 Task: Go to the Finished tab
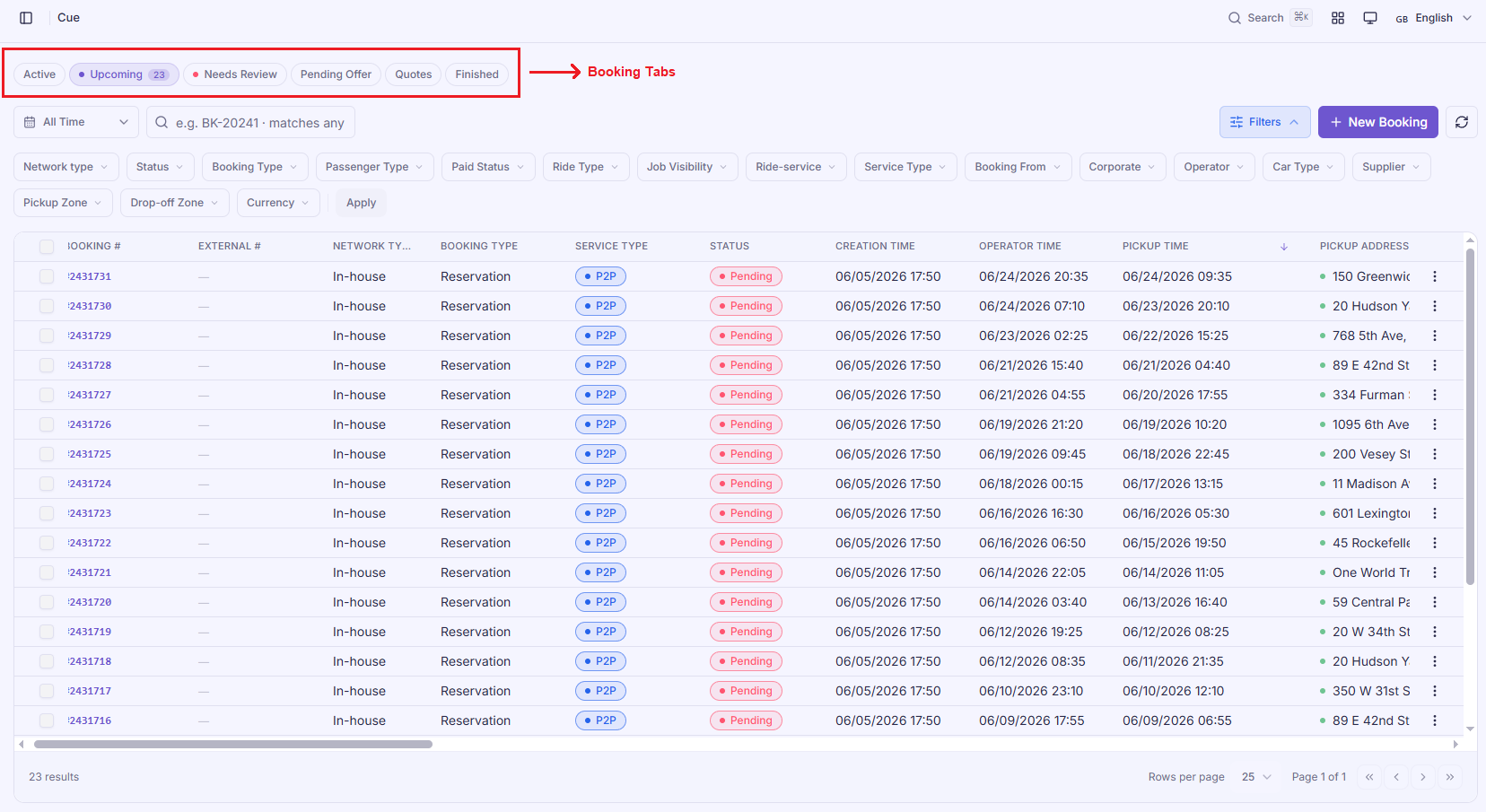click(476, 74)
